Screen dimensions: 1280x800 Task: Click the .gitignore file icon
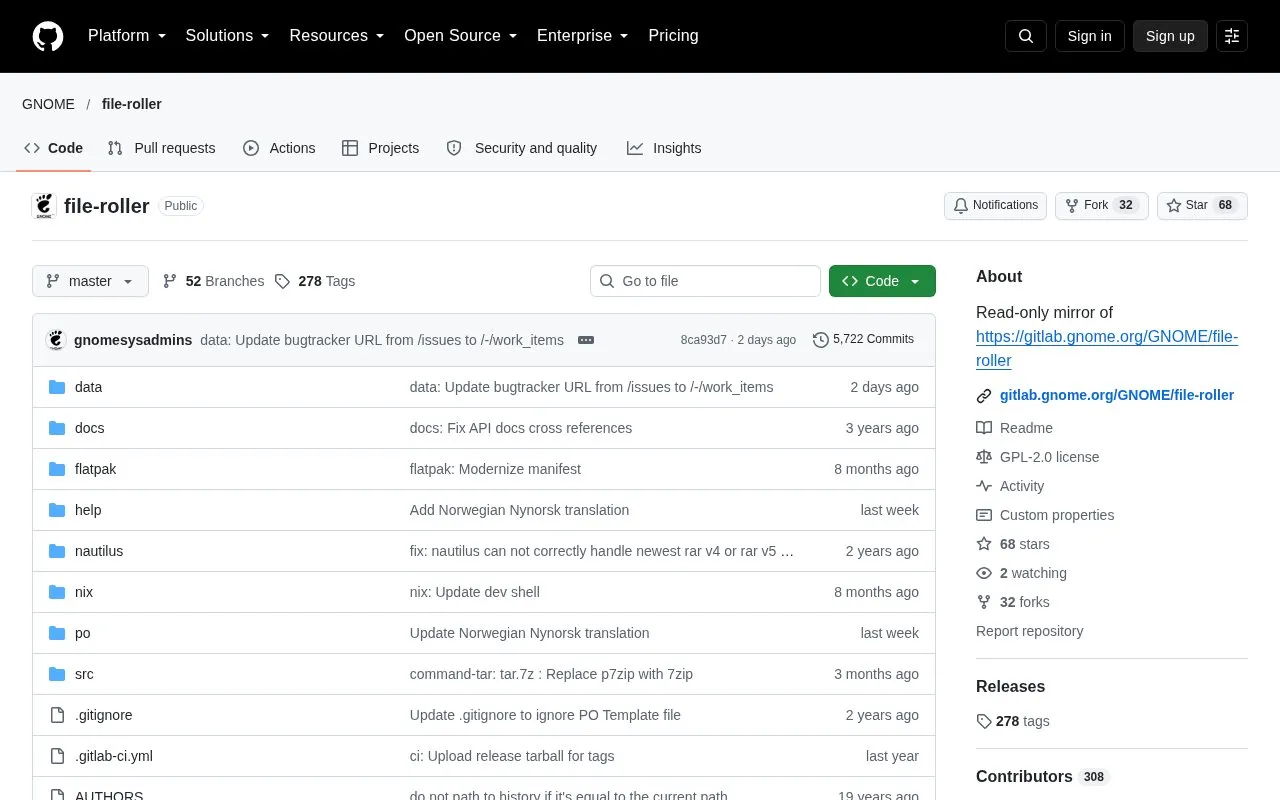pyautogui.click(x=57, y=715)
